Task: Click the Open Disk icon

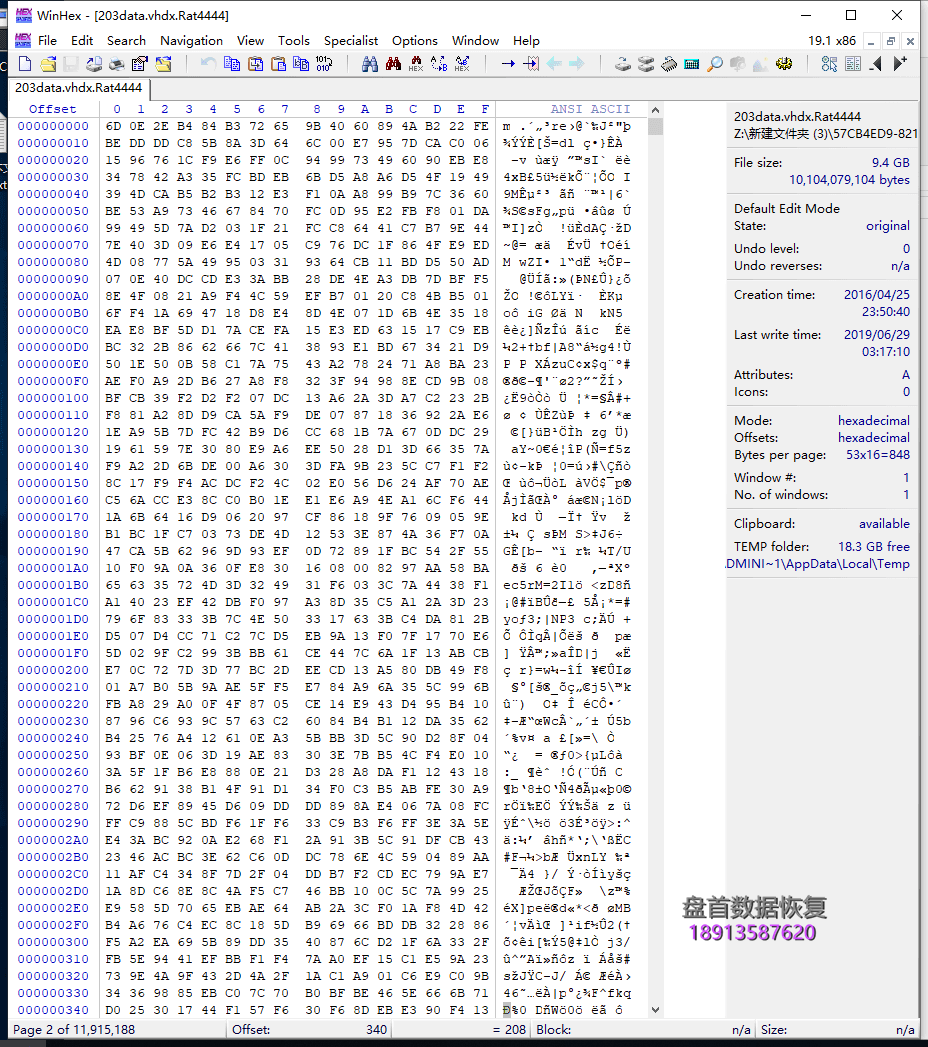Action: tap(622, 64)
